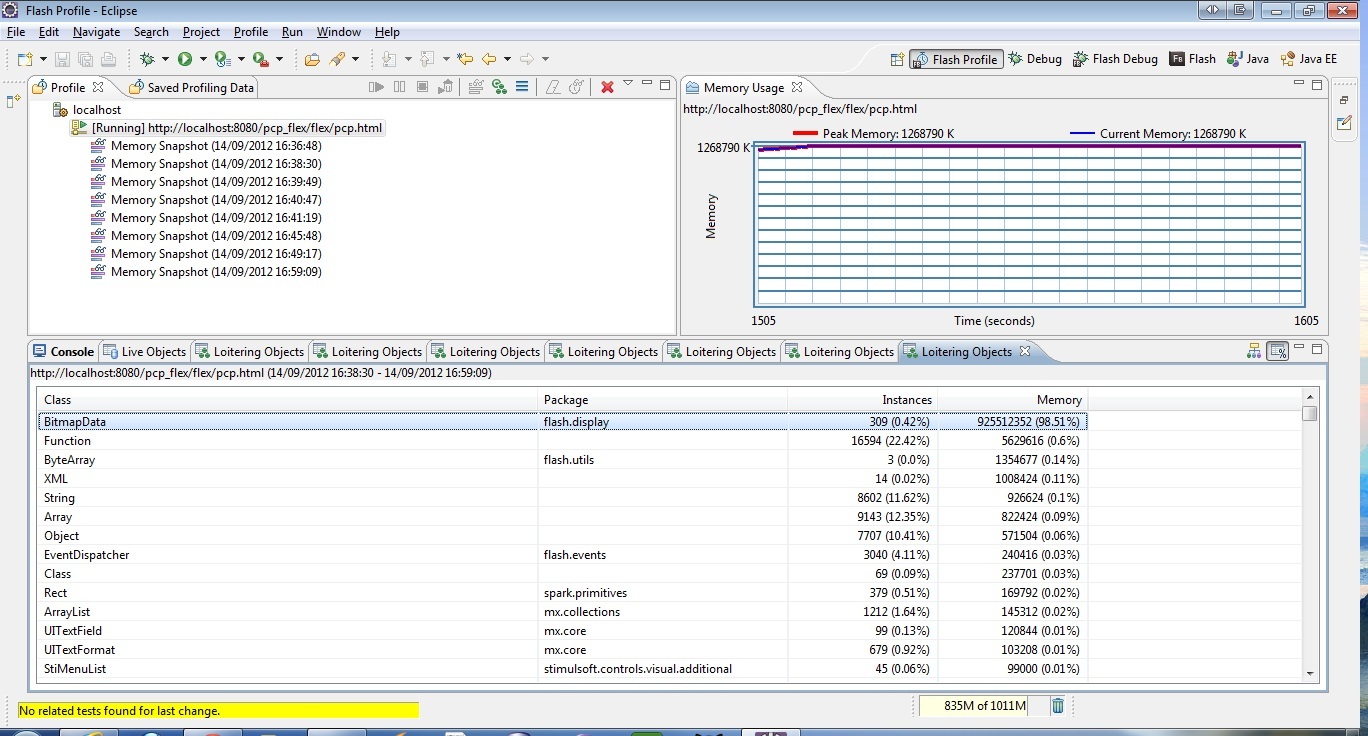Click the New wizard toolbar icon
Image resolution: width=1368 pixels, height=736 pixels.
click(24, 59)
